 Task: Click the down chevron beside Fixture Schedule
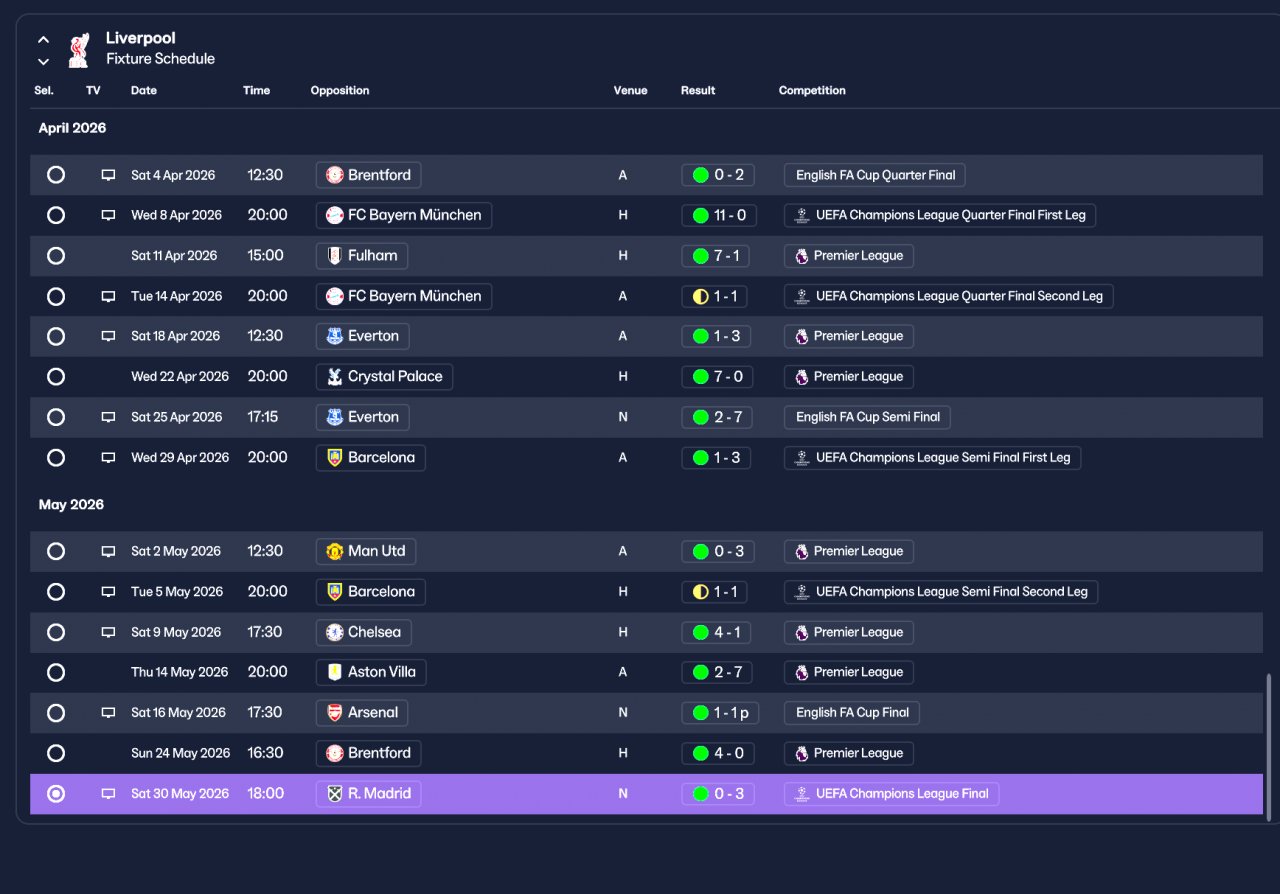click(x=43, y=62)
